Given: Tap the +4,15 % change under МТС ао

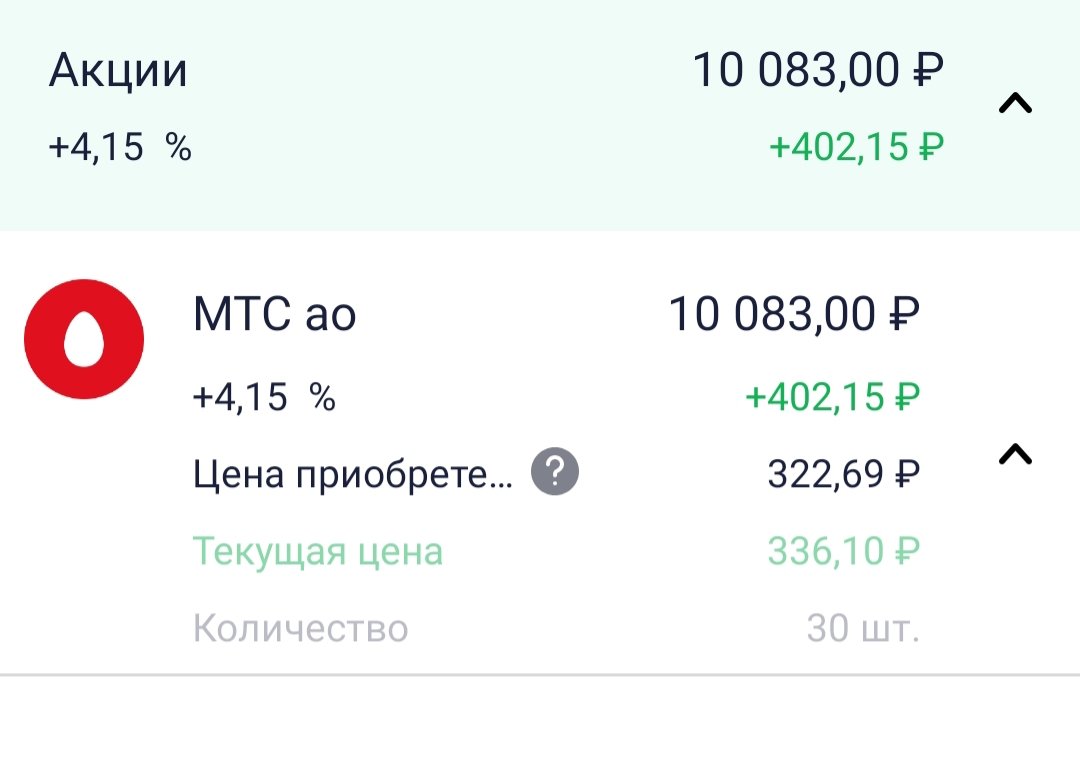Looking at the screenshot, I should (x=264, y=398).
